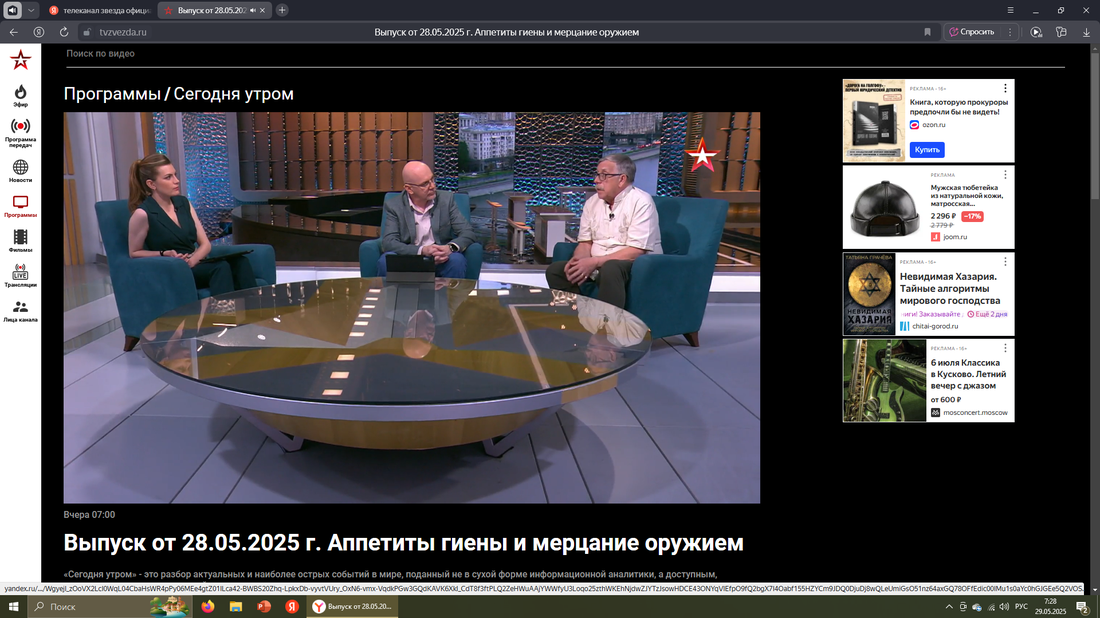Switch to the телеканал звезда tab

click(100, 11)
